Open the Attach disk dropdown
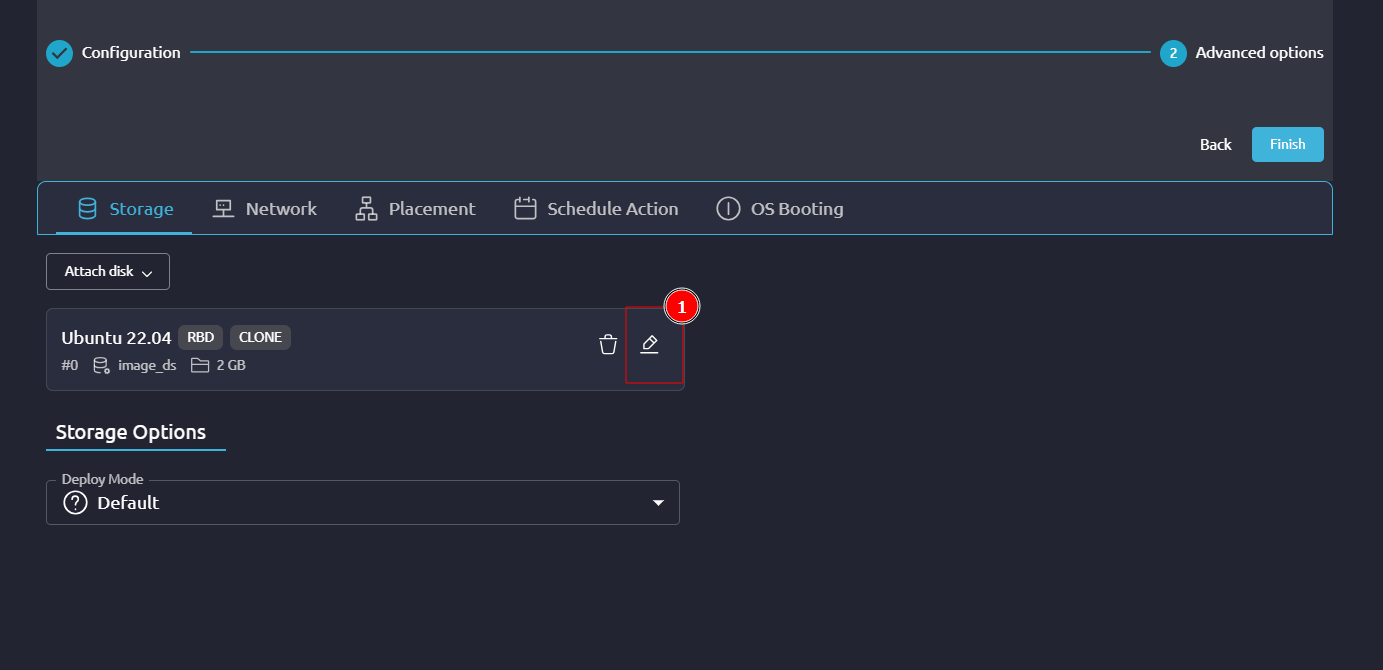Screen dimensions: 1383x670 107,271
